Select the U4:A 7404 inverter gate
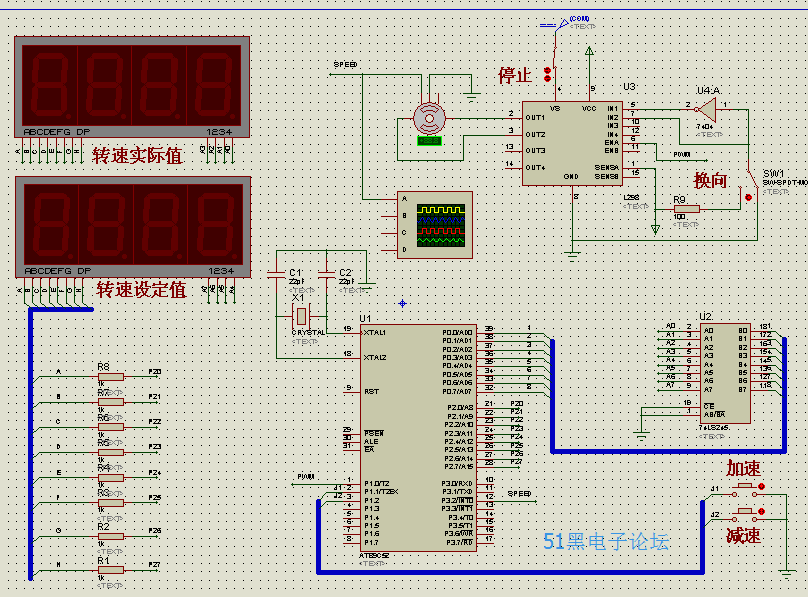Screen dimensions: 808x597 (708, 109)
